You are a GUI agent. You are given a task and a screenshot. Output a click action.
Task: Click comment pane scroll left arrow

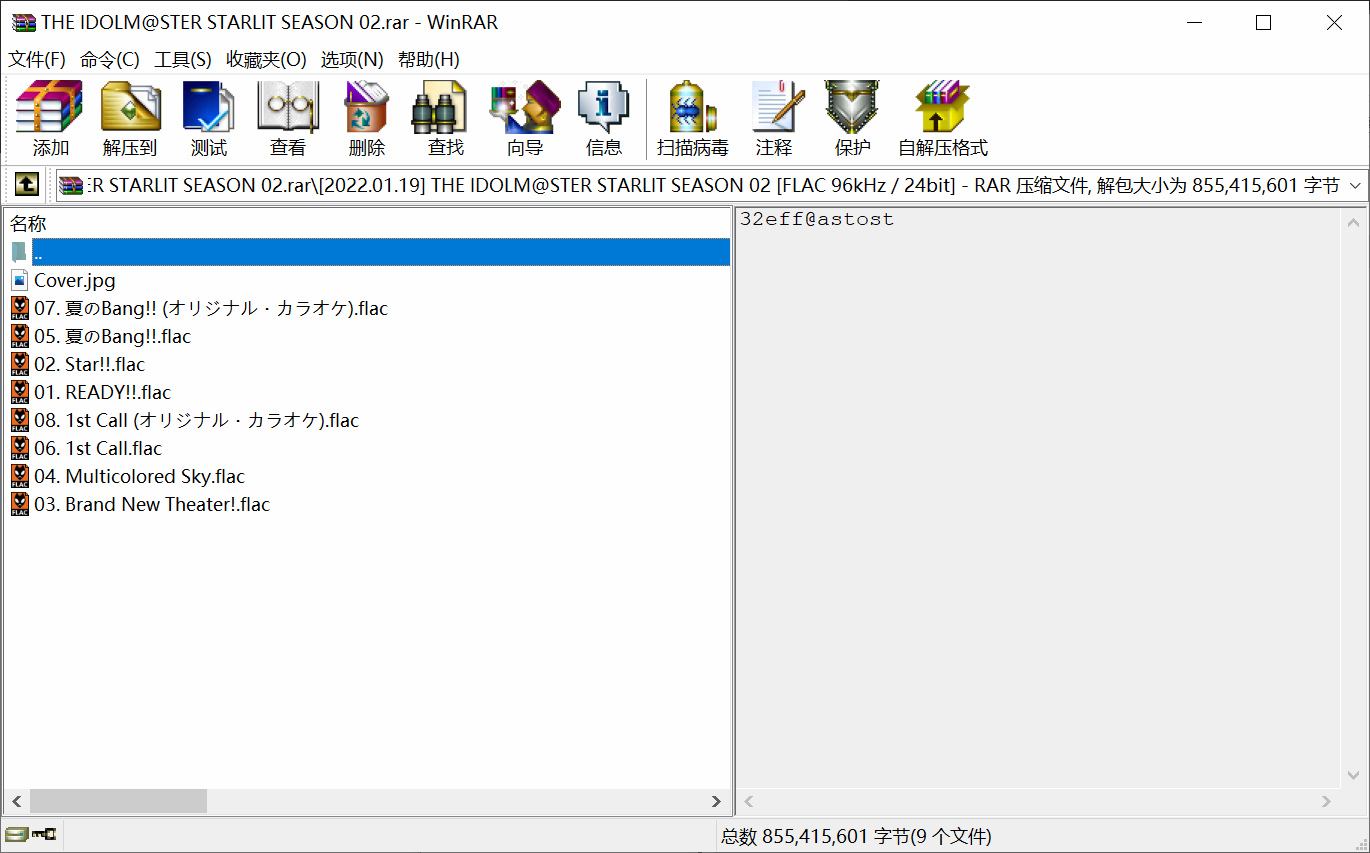[x=748, y=801]
